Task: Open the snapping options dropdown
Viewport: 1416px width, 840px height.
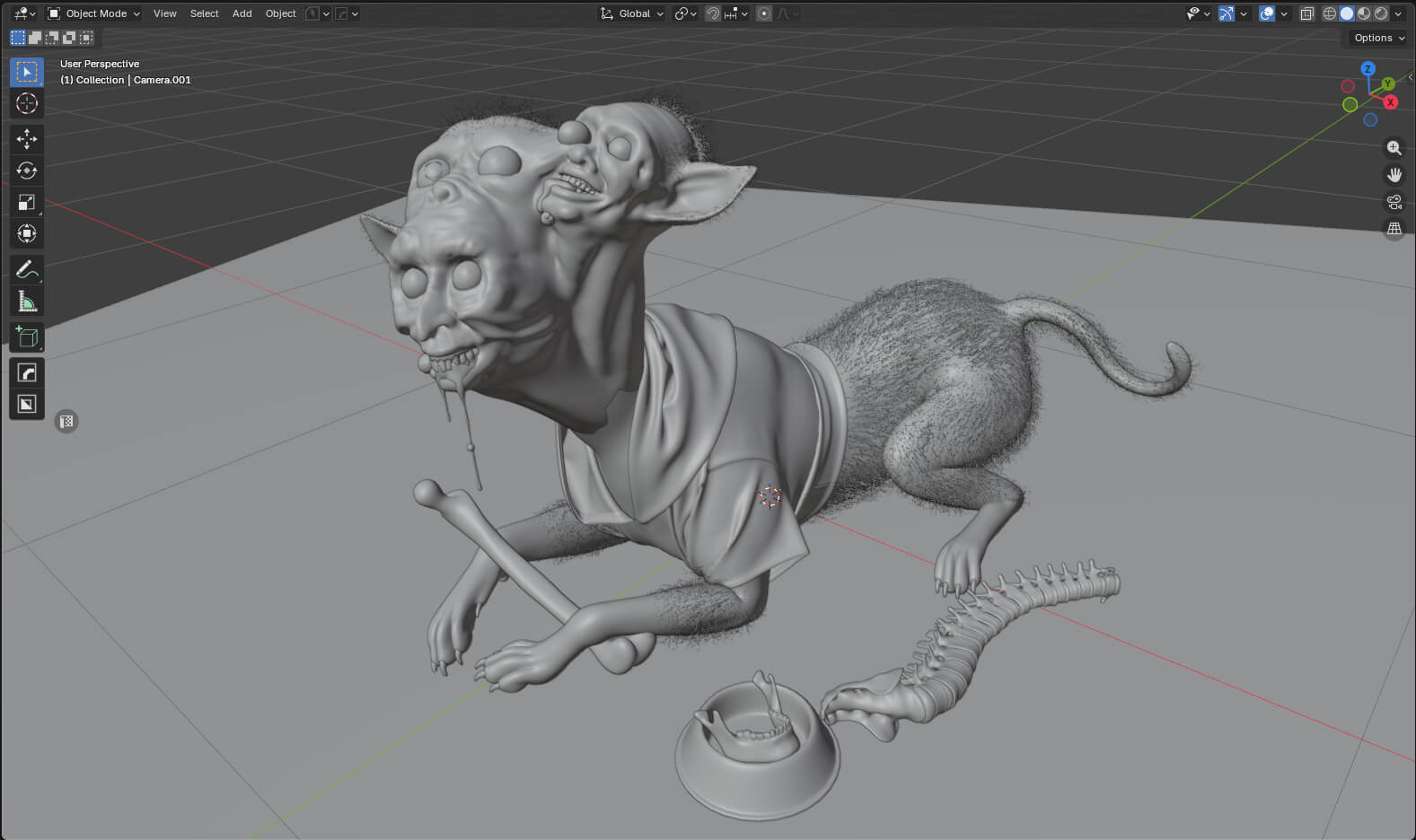Action: pos(735,13)
